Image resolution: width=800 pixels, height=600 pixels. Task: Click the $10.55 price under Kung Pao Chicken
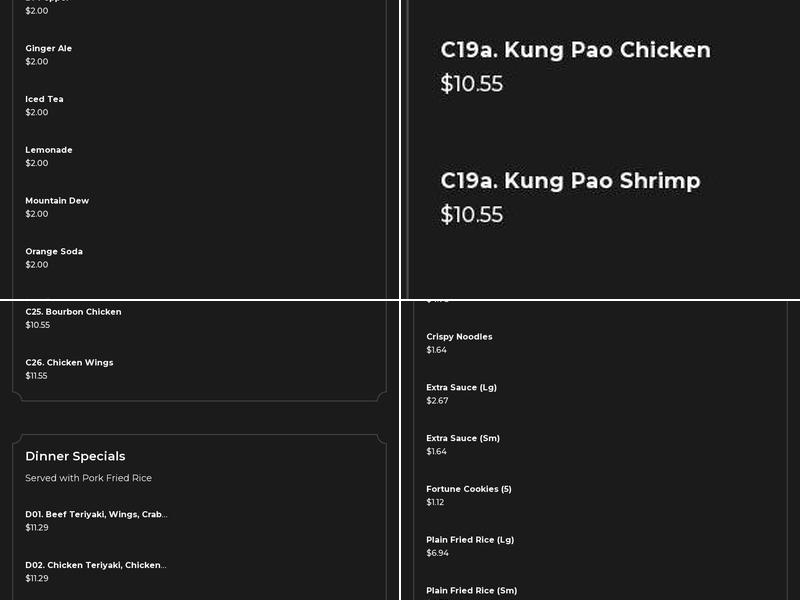coord(471,84)
